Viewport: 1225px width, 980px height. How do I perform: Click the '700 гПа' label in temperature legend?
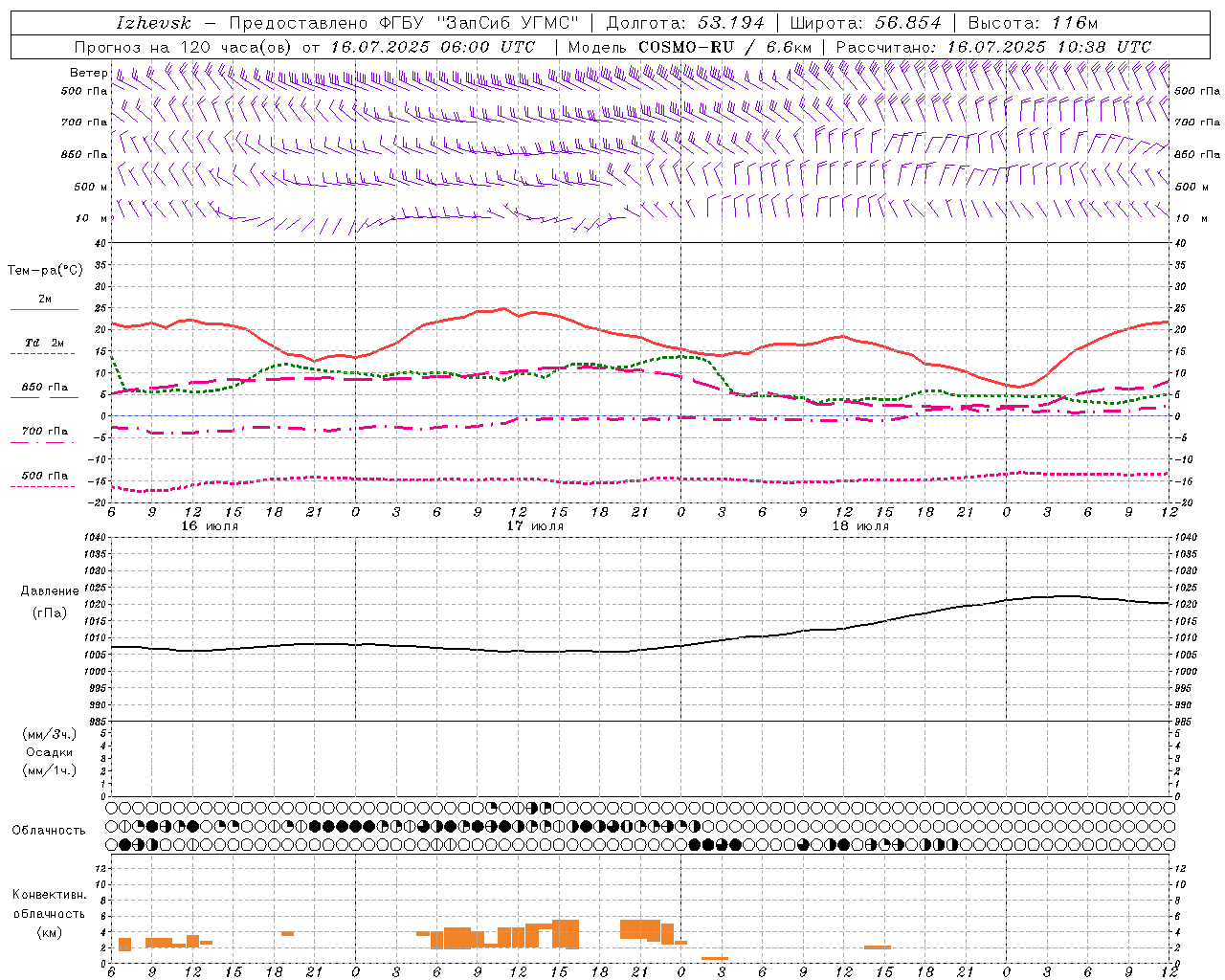click(45, 432)
